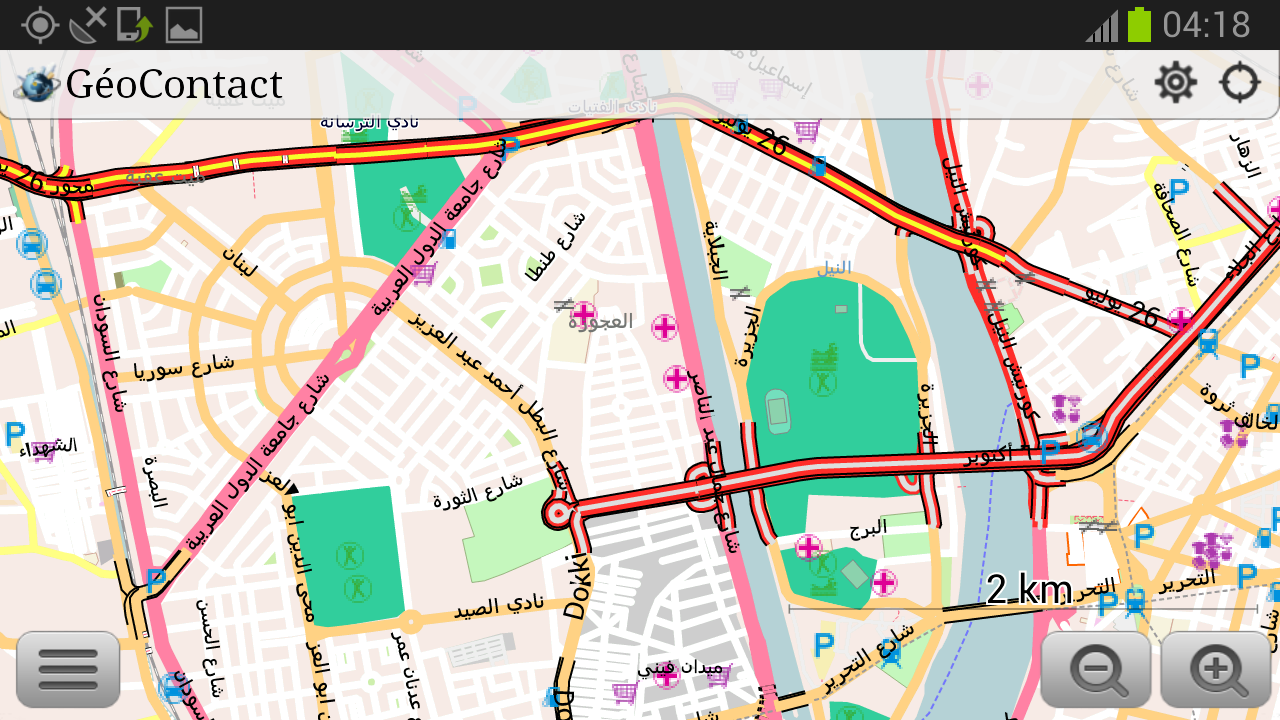
Task: Select the hospital marker beside العجوزة label
Action: click(x=583, y=314)
